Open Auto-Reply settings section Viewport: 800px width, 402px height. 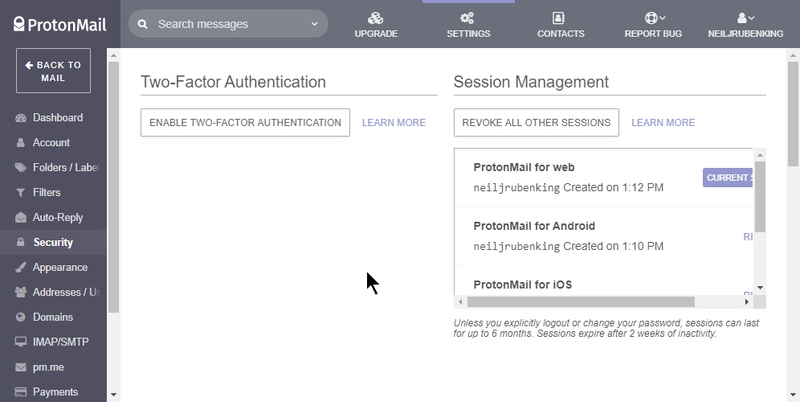pyautogui.click(x=58, y=218)
